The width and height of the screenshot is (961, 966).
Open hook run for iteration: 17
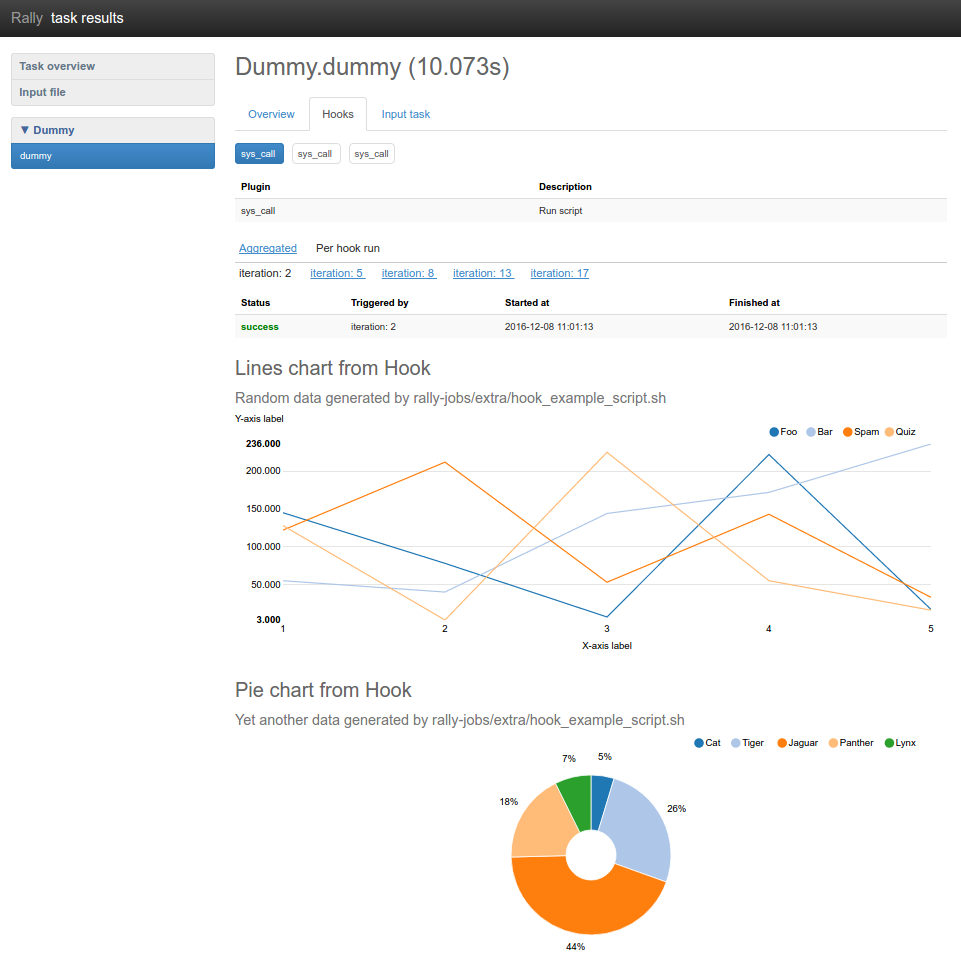coord(559,273)
